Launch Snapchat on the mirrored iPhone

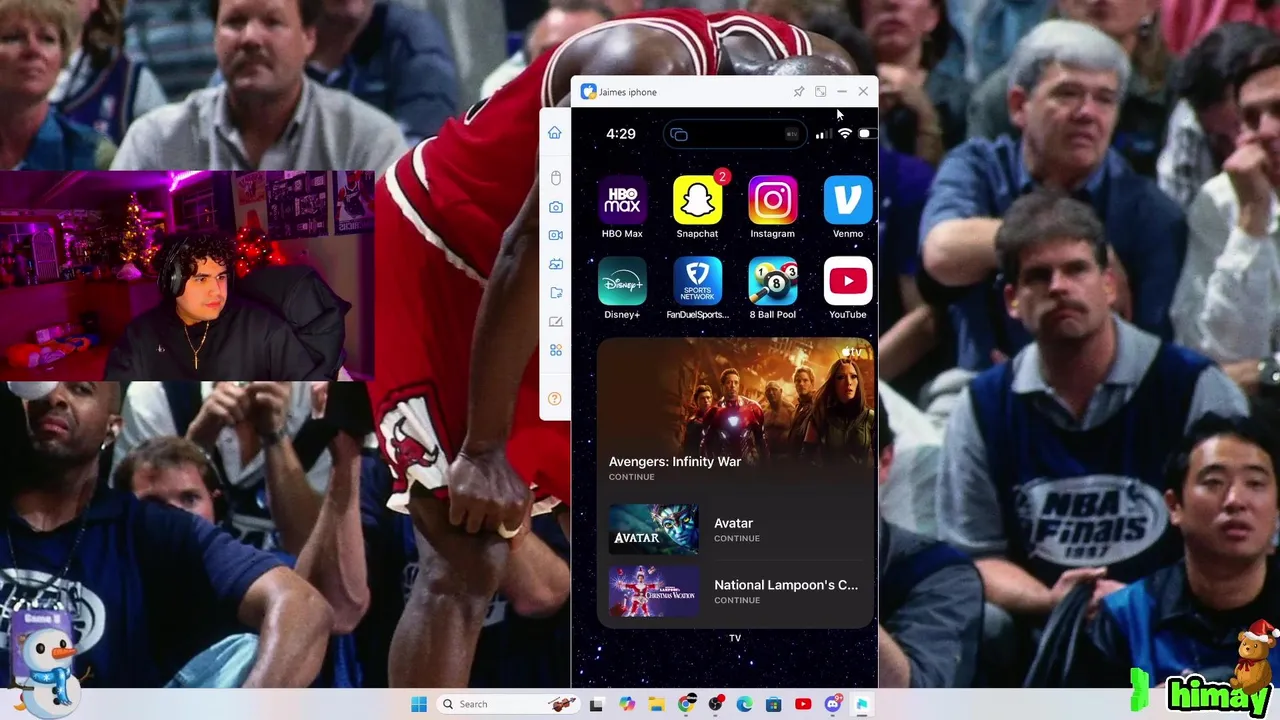(x=697, y=201)
